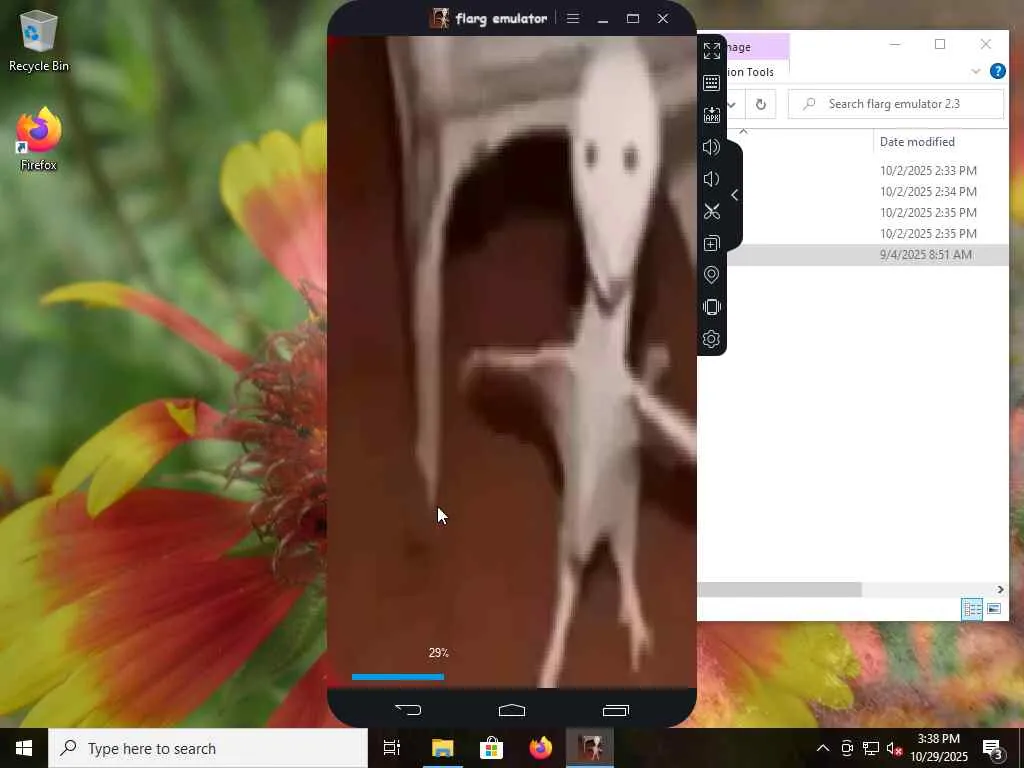Click the blue loading progress bar

point(398,677)
